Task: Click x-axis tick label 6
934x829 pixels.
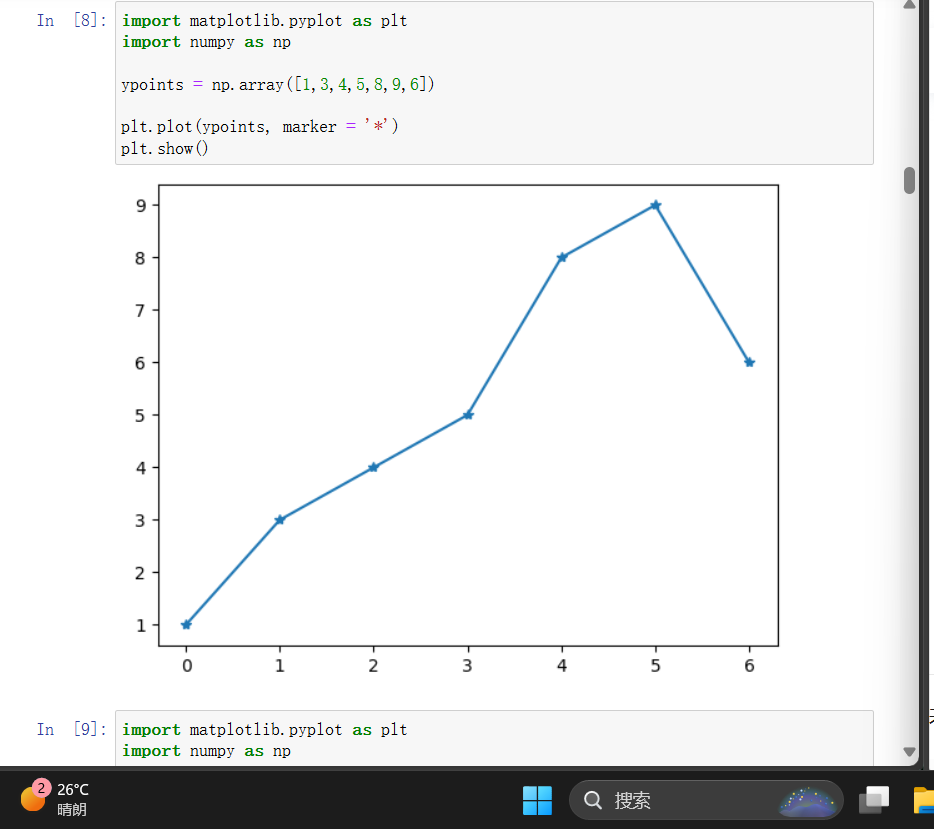Action: click(x=749, y=666)
